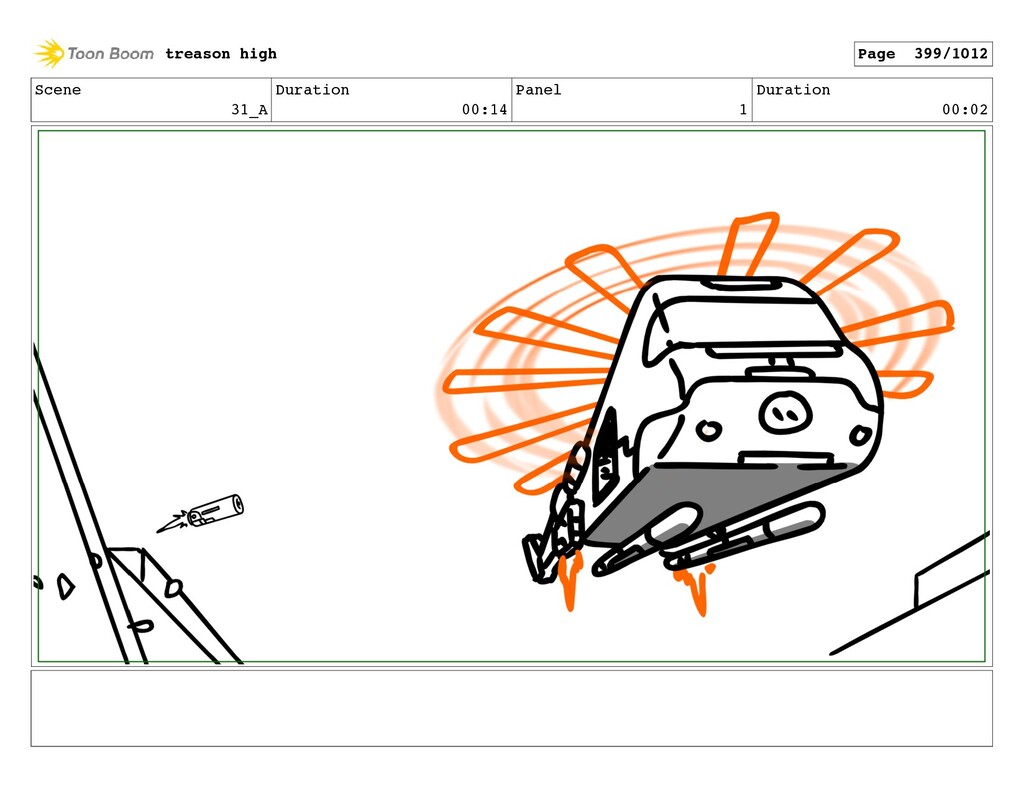Select the project title "treason high"

click(x=221, y=54)
